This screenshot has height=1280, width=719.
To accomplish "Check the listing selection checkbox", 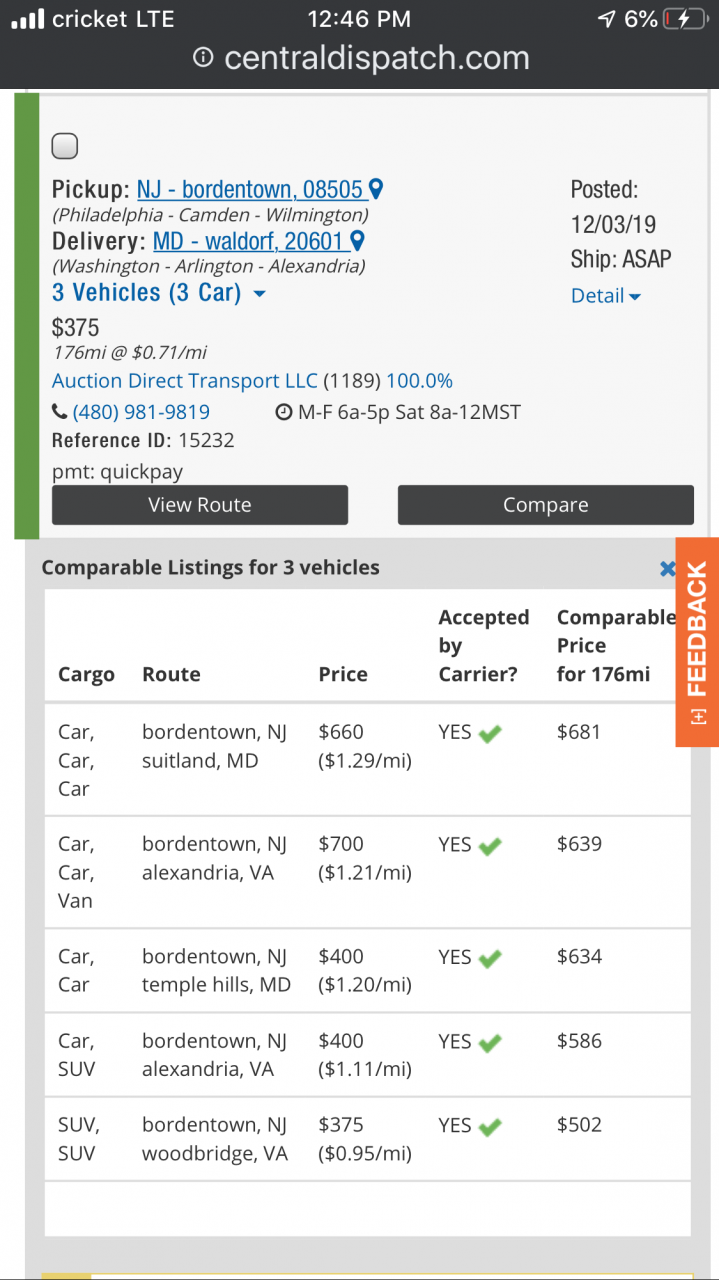I will point(65,146).
